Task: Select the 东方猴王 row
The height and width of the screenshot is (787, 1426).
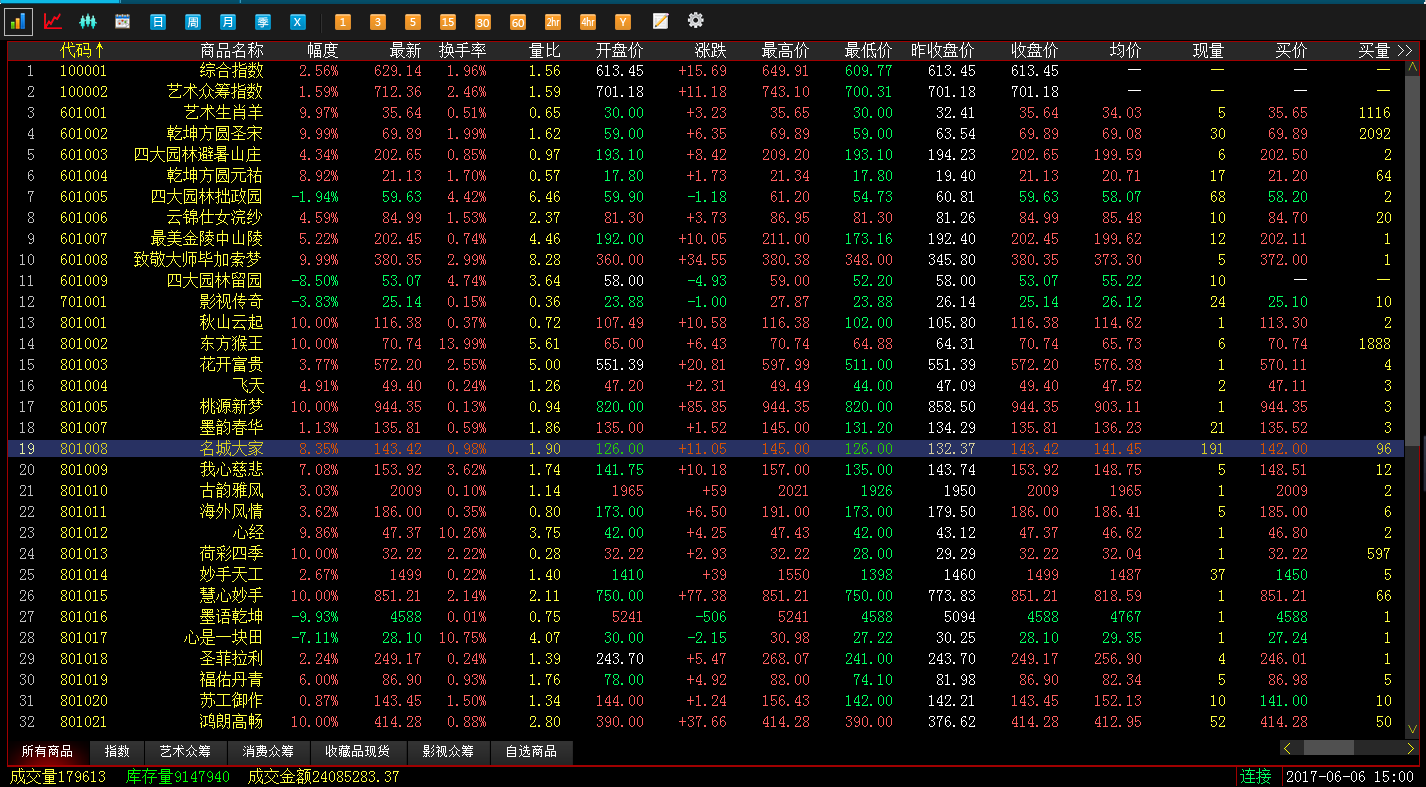Action: tap(706, 344)
